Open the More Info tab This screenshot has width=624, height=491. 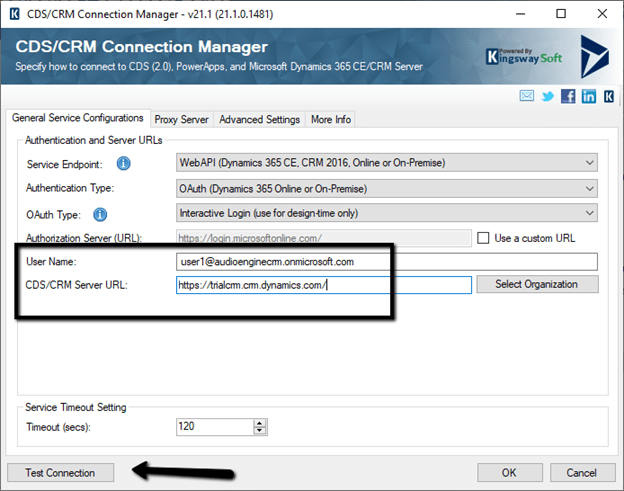point(331,119)
